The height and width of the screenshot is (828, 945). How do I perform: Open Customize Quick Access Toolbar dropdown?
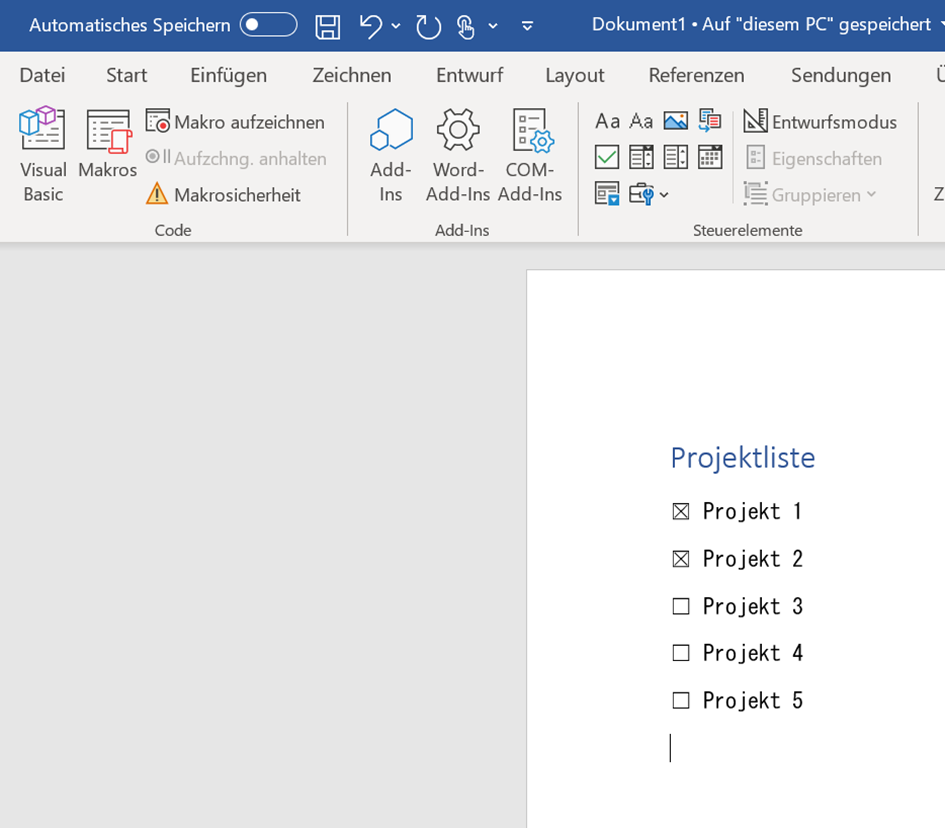pos(527,26)
